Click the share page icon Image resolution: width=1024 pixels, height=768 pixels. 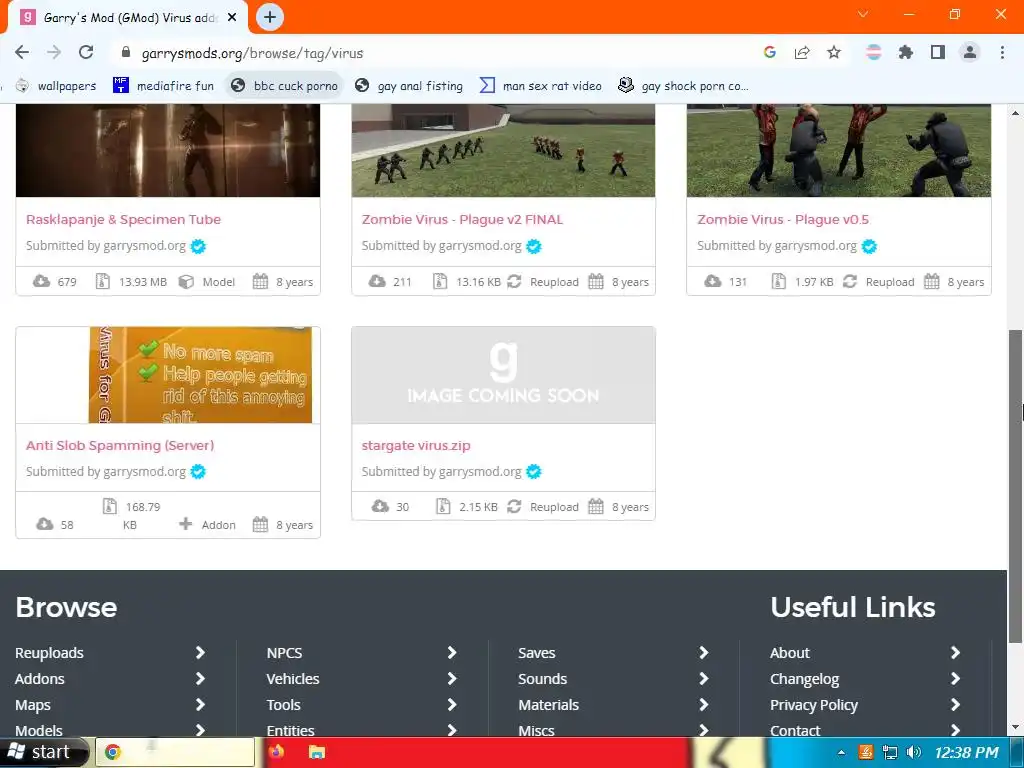point(802,52)
